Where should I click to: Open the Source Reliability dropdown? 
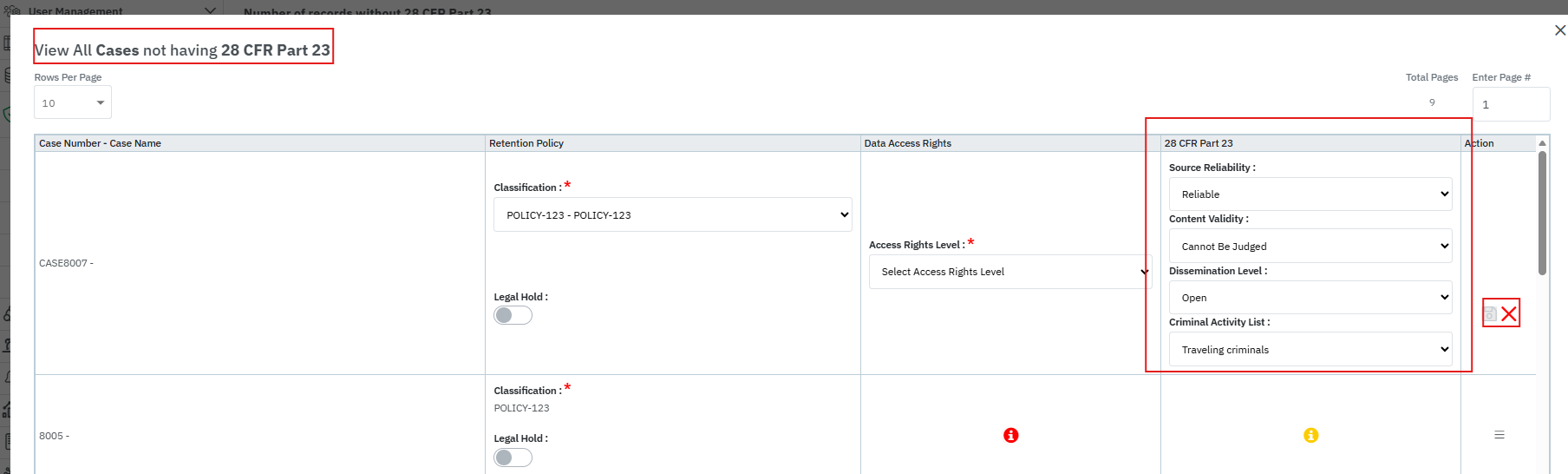coord(1310,194)
